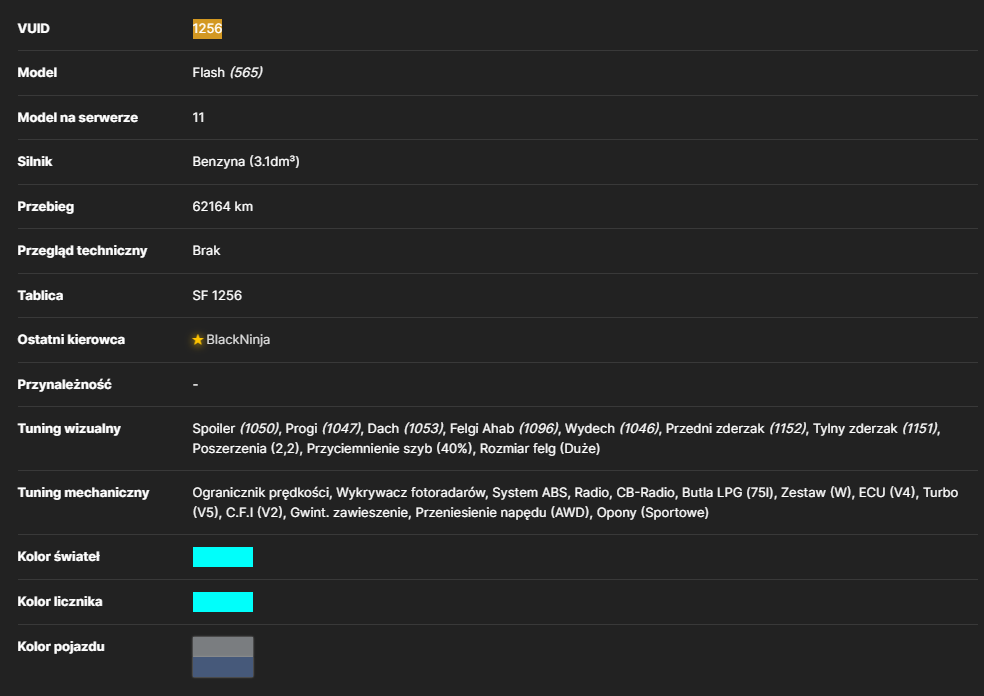Click the Model na serwerze value 11
Image resolution: width=984 pixels, height=696 pixels.
[198, 117]
